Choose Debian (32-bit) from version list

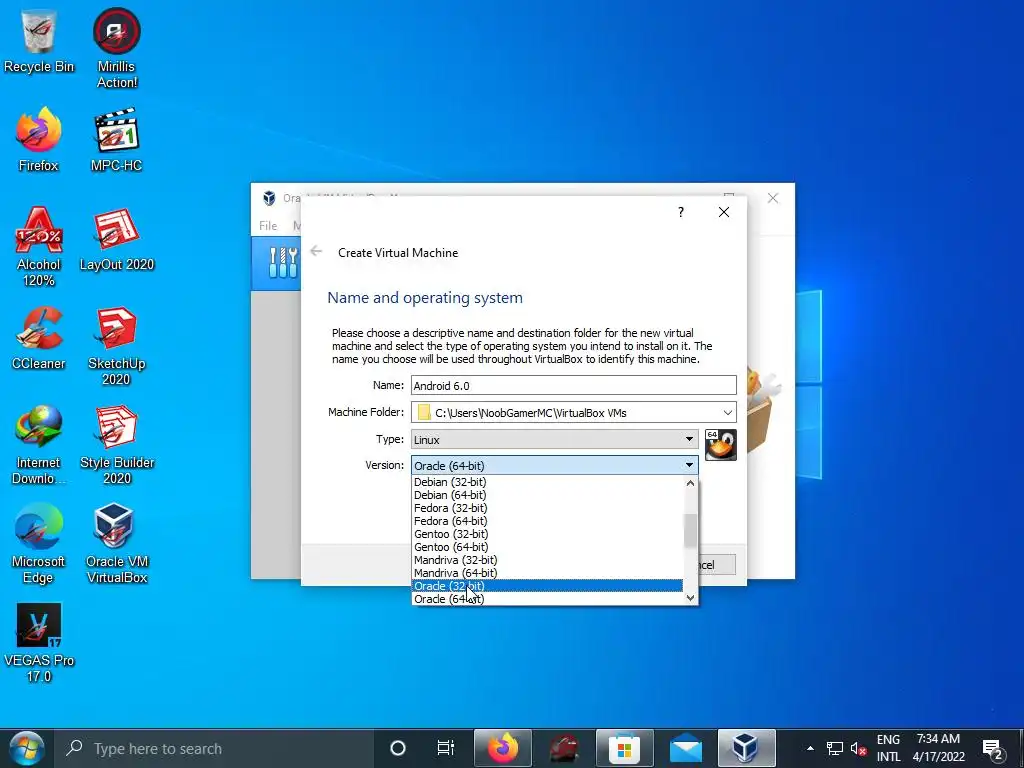click(x=547, y=482)
